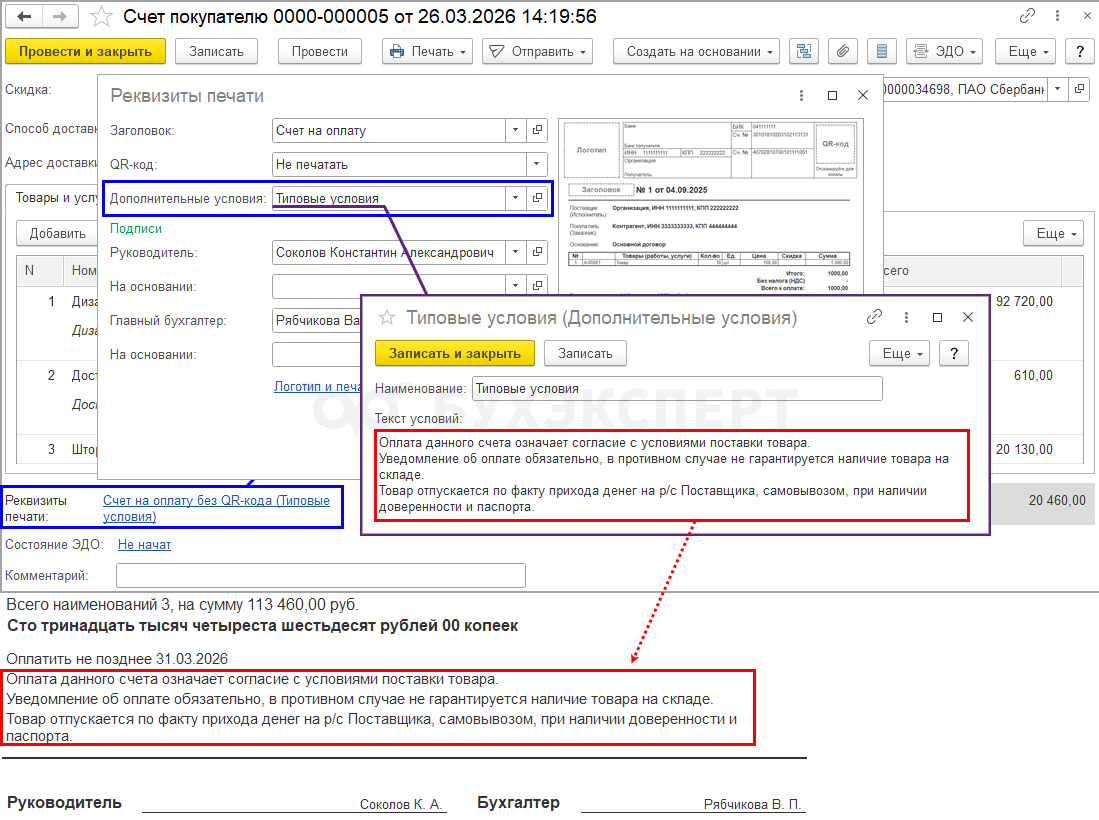
Task: Open help via the question mark in main toolbar
Action: [x=1080, y=51]
